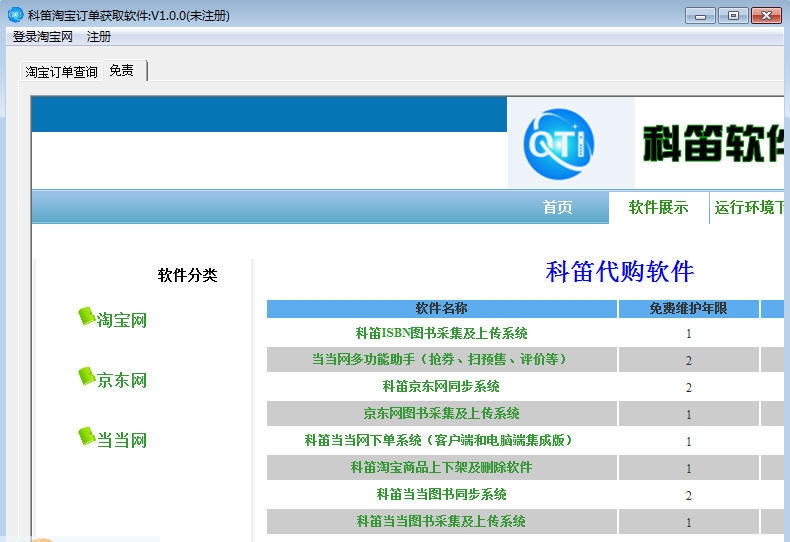Open 京东网图书采集及上传系统 link

441,413
